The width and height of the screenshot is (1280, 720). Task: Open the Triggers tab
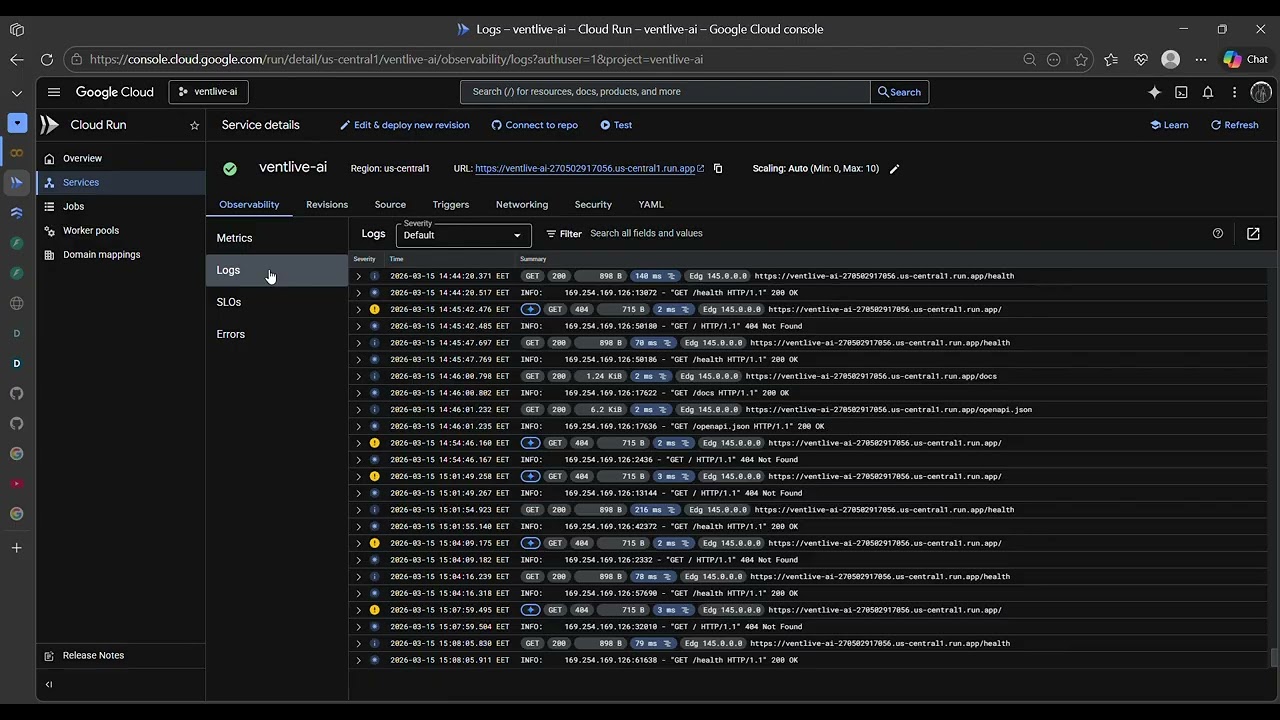(x=451, y=204)
